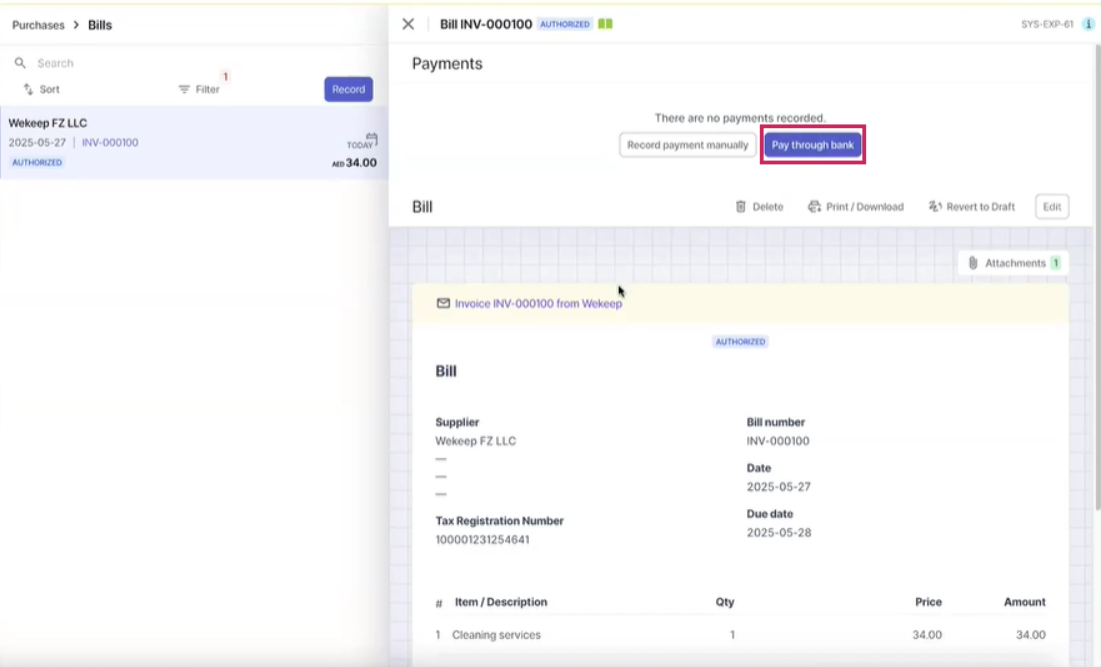The image size is (1101, 667).
Task: Open the Sort options
Action: [41, 89]
